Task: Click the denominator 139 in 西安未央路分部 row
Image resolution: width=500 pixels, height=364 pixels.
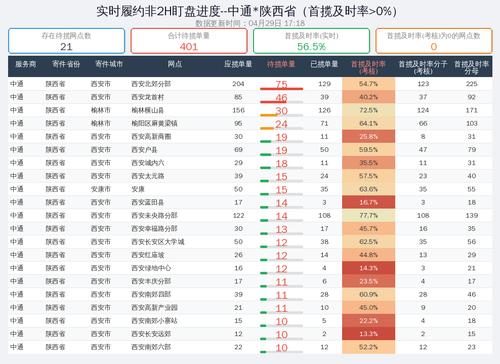Action: 471,216
